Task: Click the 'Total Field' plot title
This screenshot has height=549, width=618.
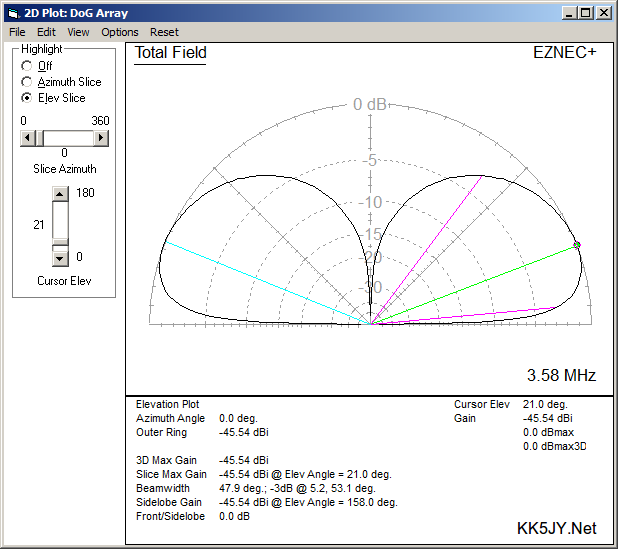Action: [171, 53]
